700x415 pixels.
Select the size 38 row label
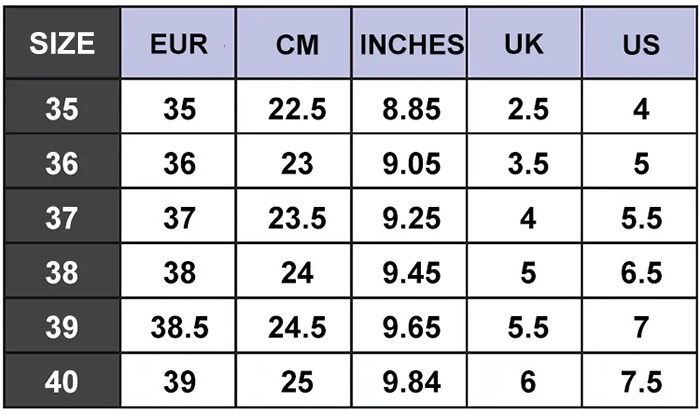(x=62, y=272)
